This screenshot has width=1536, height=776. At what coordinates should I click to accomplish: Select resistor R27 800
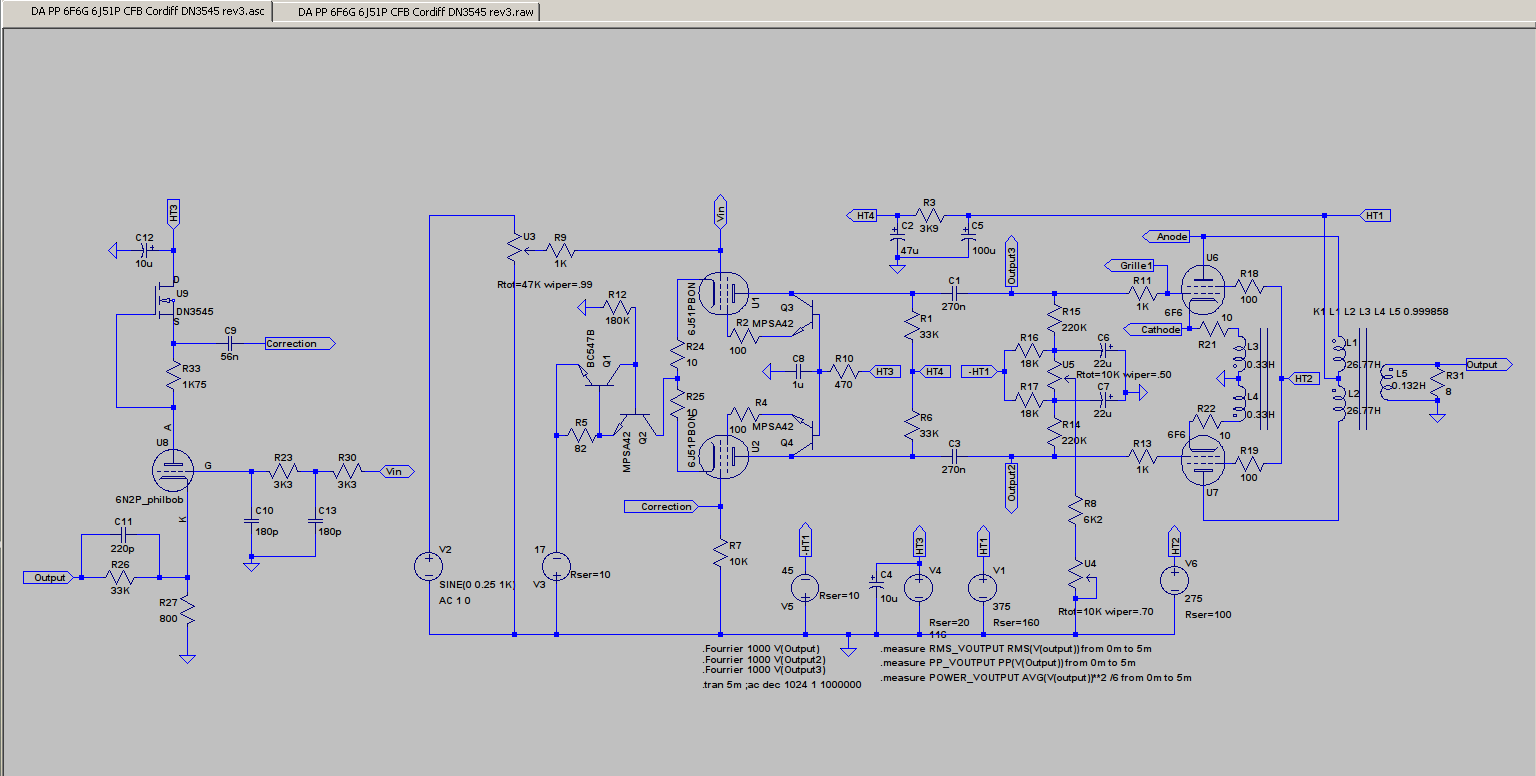pyautogui.click(x=187, y=611)
